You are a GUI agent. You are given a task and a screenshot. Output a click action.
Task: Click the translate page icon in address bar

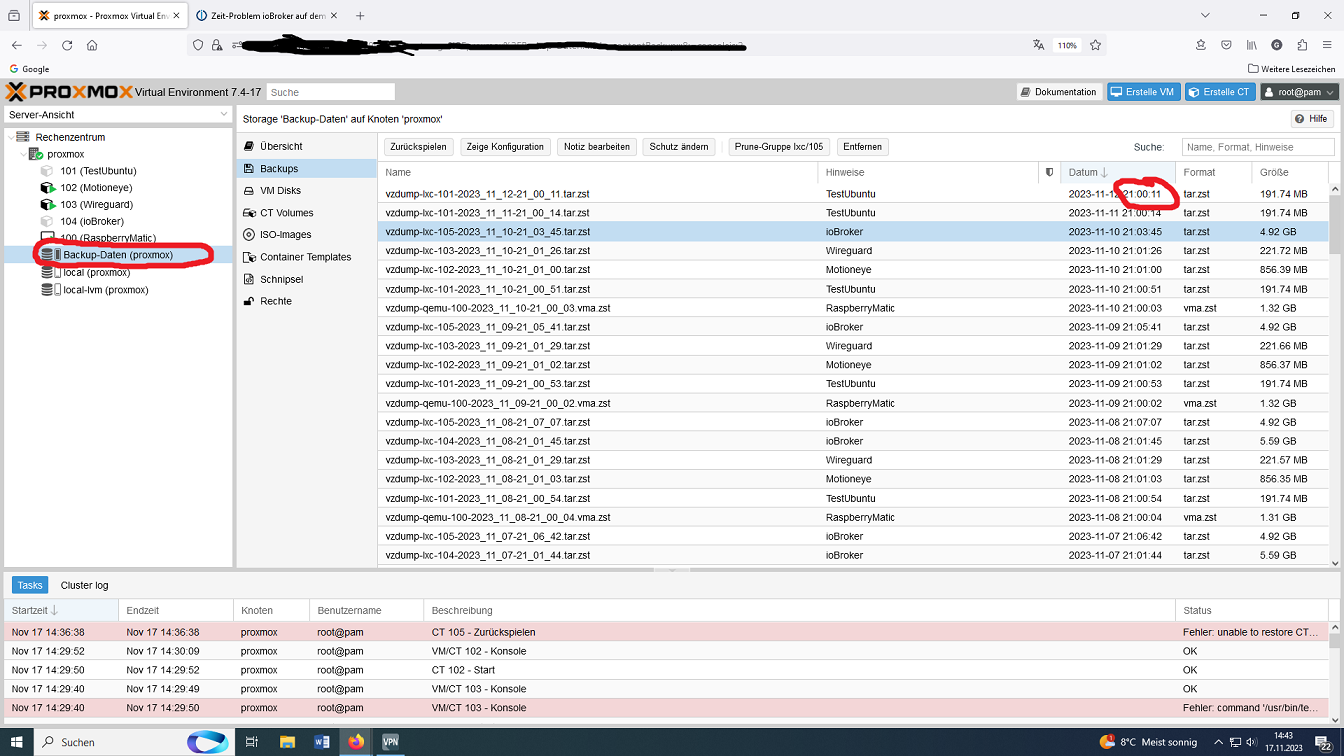[1039, 45]
